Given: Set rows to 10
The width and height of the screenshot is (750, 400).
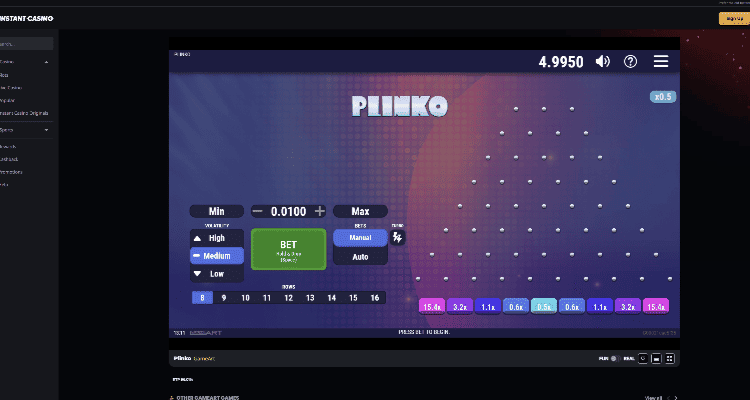Looking at the screenshot, I should [245, 298].
